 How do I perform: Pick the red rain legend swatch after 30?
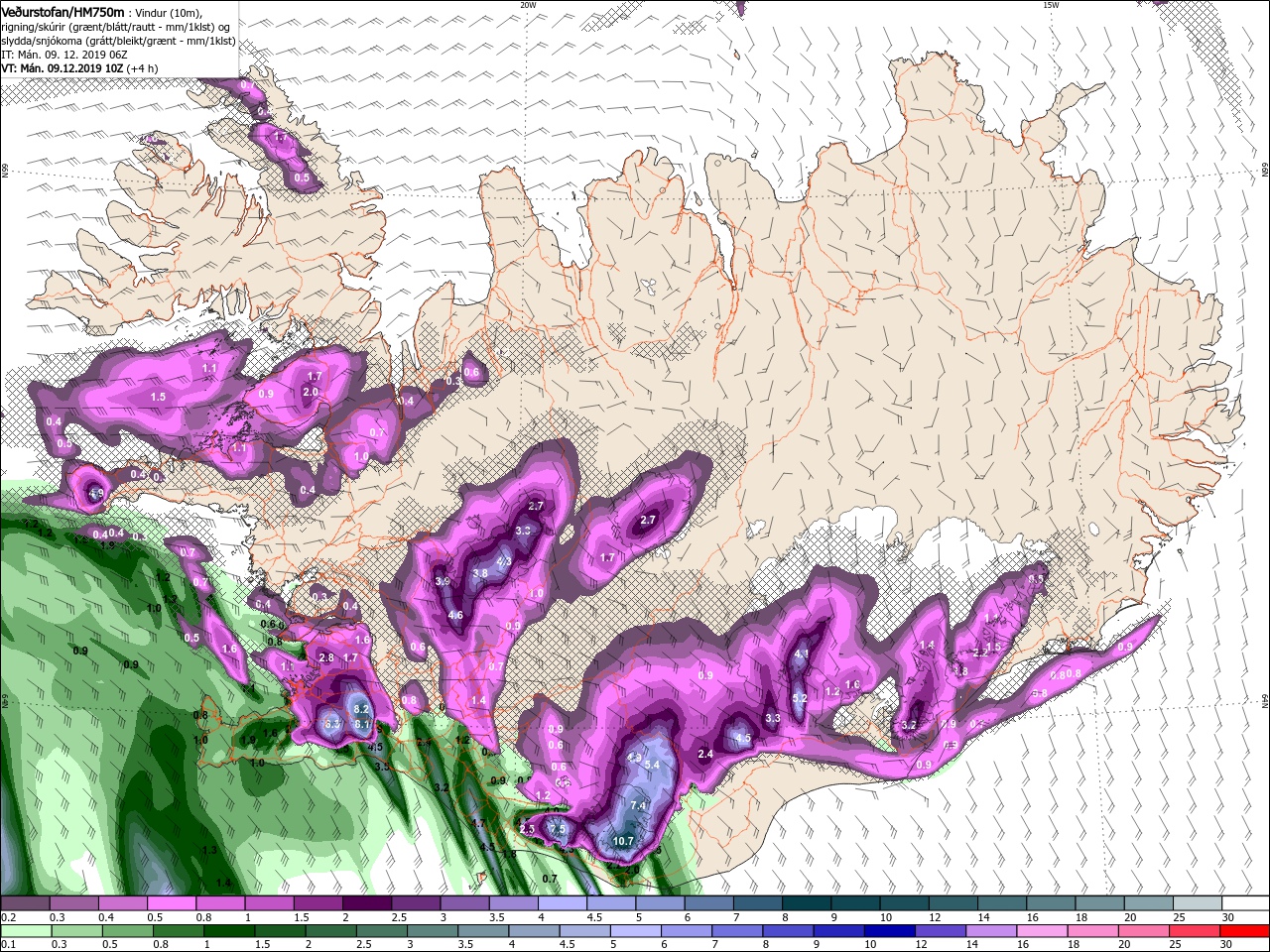(1243, 931)
